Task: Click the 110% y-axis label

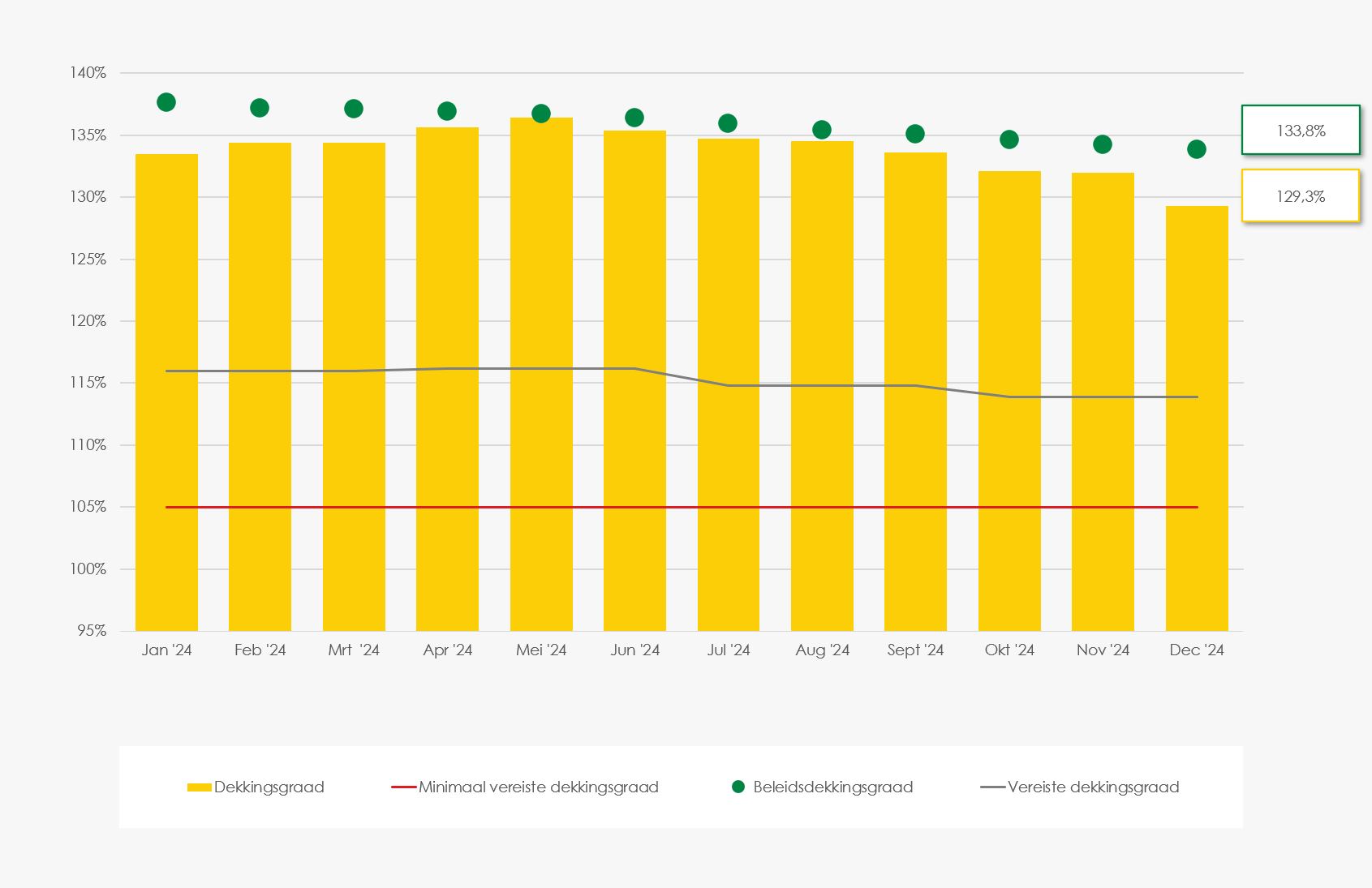Action: coord(88,445)
